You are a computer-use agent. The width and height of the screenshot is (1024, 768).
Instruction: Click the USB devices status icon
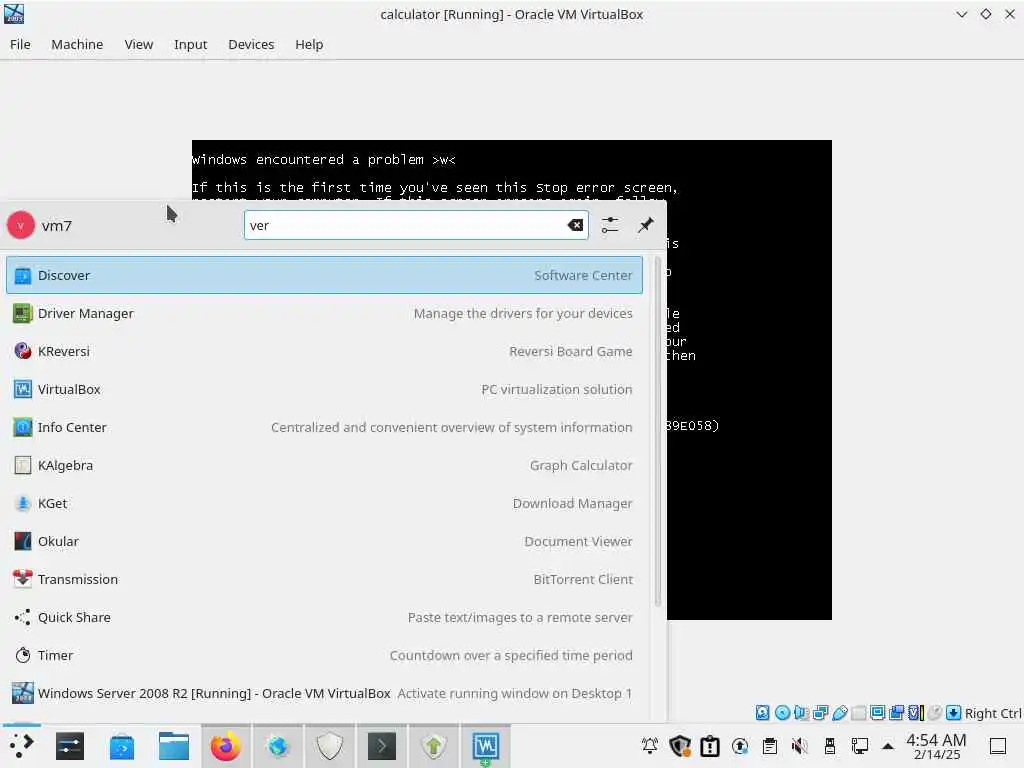(840, 712)
